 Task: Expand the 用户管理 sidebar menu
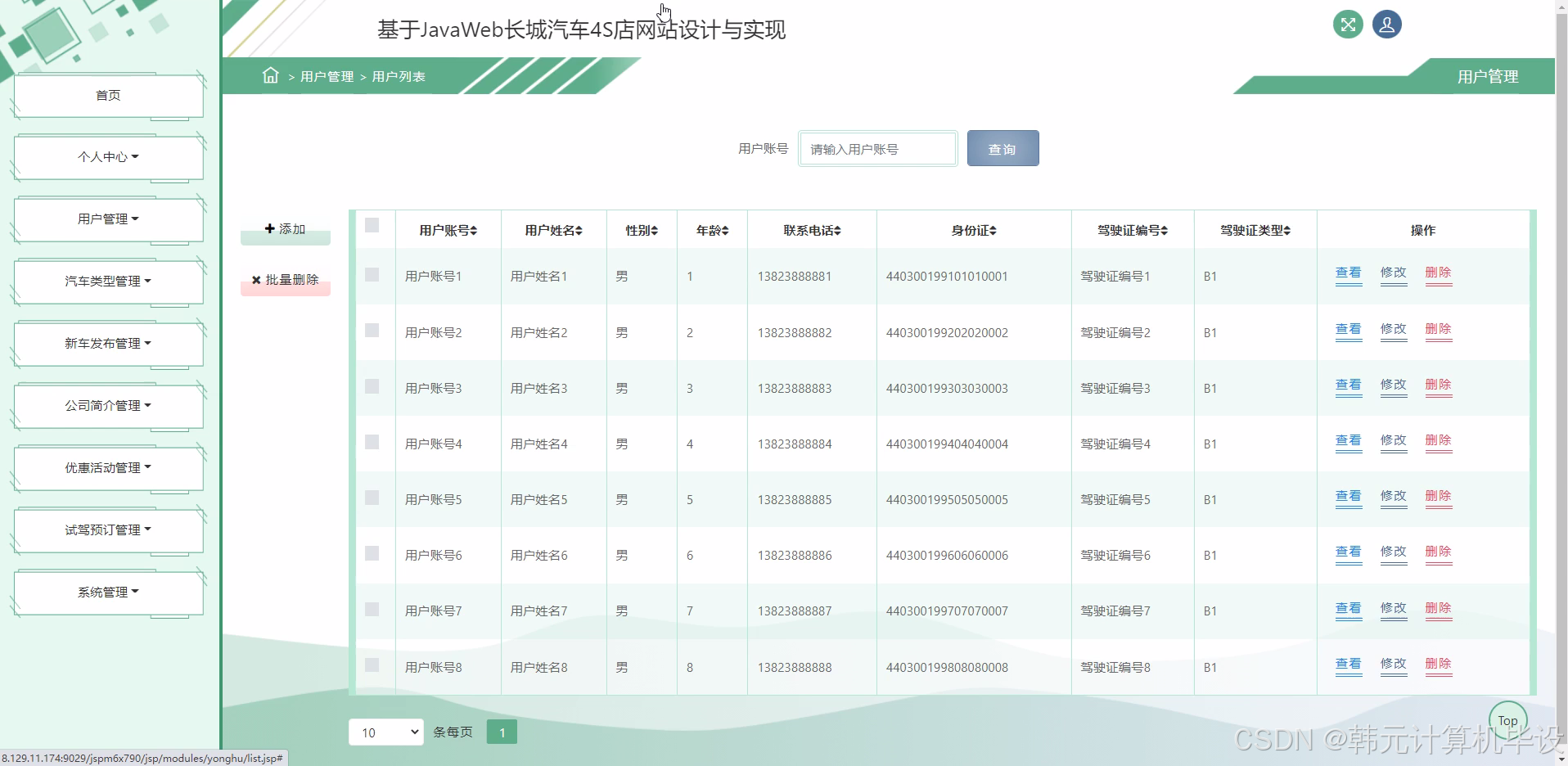pos(108,219)
